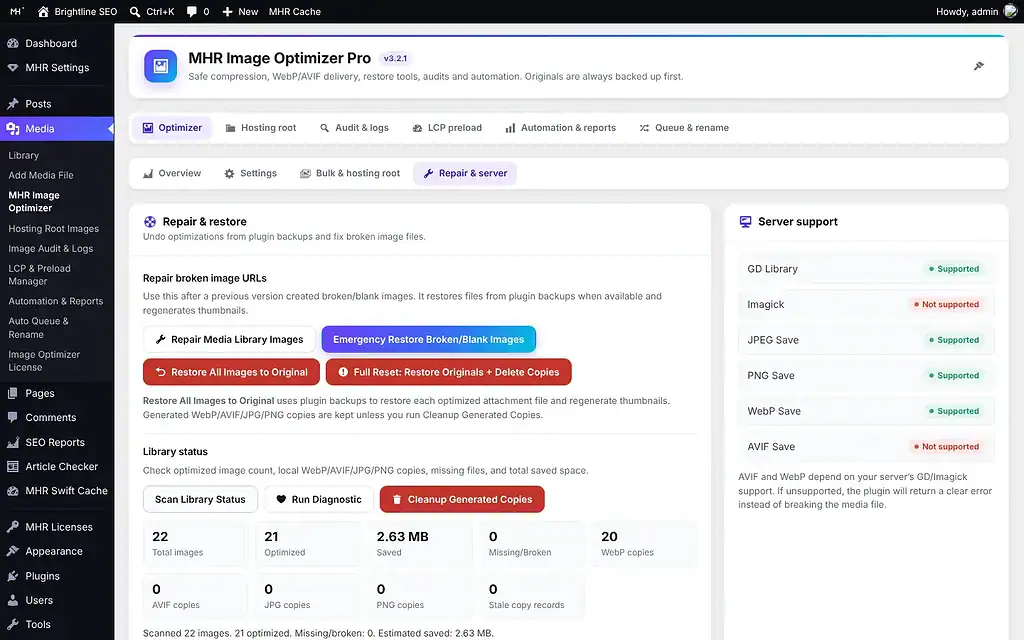
Task: Click the Brightline SEO site name
Action: tap(77, 12)
